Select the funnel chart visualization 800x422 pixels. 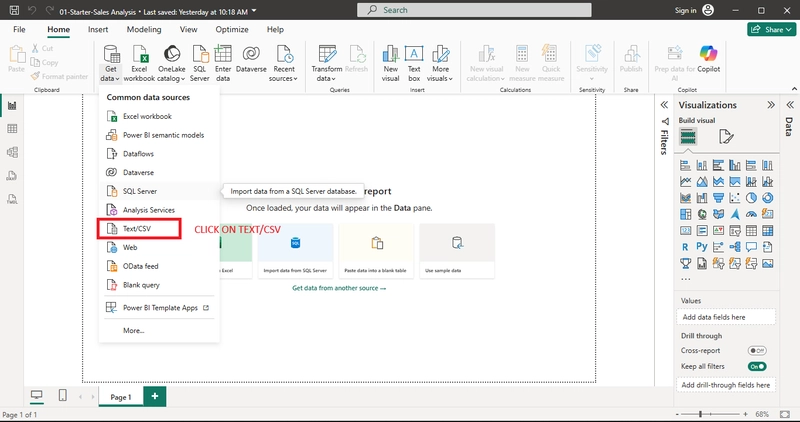(718, 197)
